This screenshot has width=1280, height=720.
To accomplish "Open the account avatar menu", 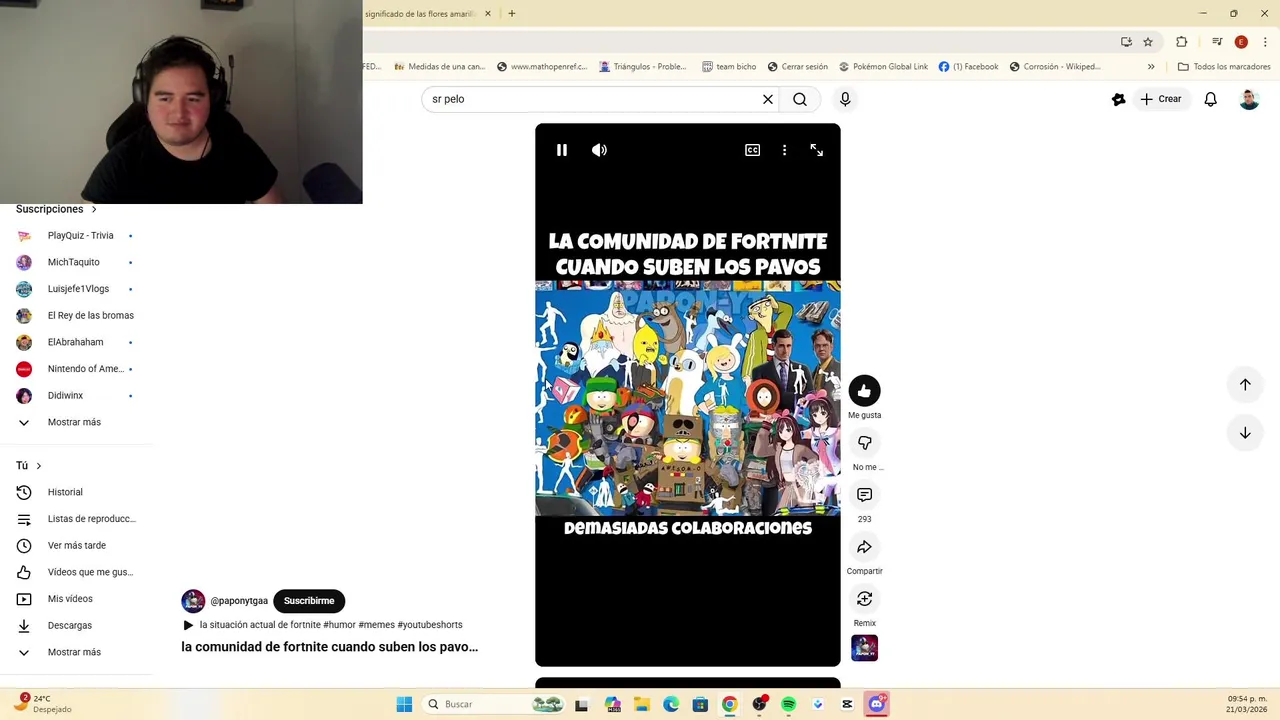I will click(1249, 99).
